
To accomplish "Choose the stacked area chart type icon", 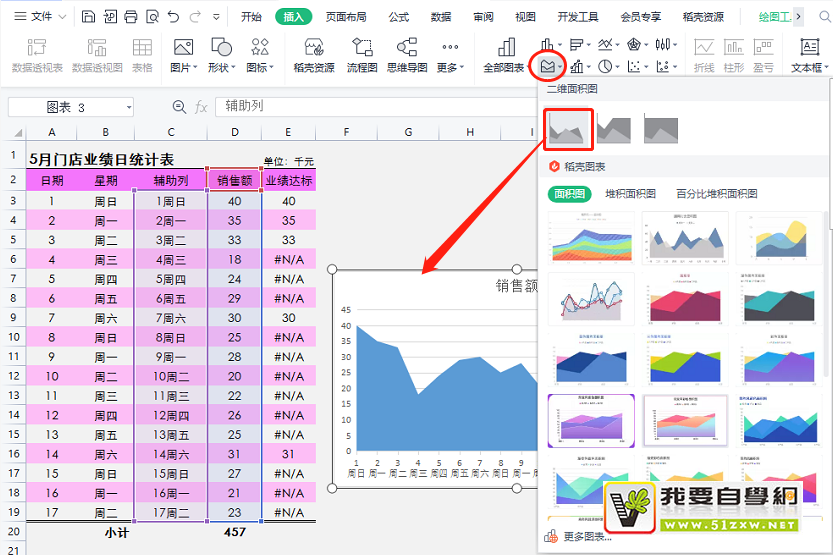I will tap(613, 129).
